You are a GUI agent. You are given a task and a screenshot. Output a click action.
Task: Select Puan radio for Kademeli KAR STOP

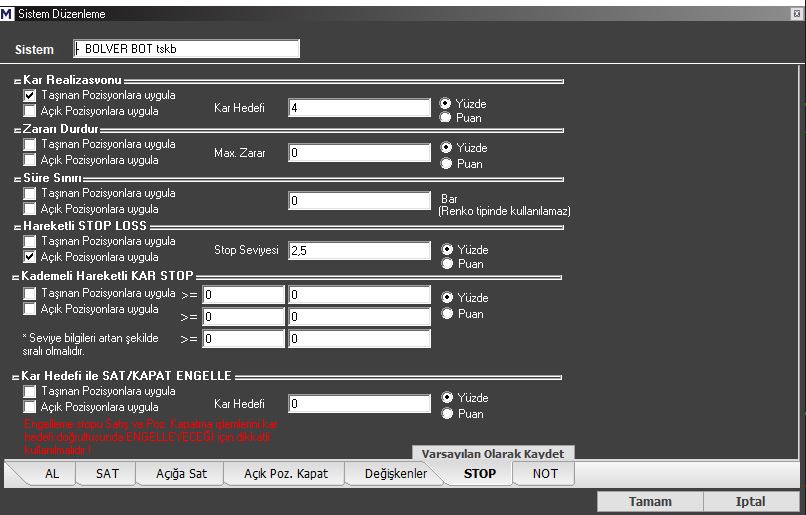tap(447, 314)
